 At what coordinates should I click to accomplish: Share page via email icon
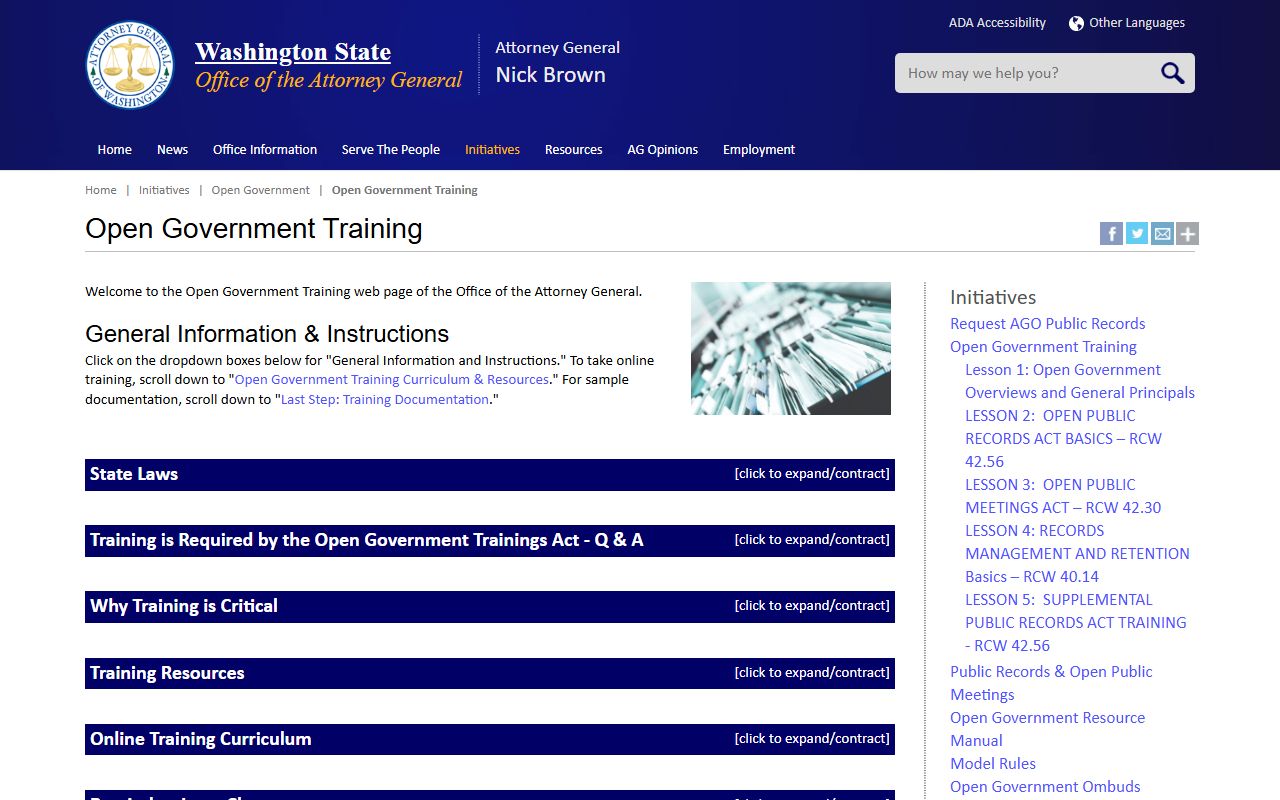pos(1162,234)
